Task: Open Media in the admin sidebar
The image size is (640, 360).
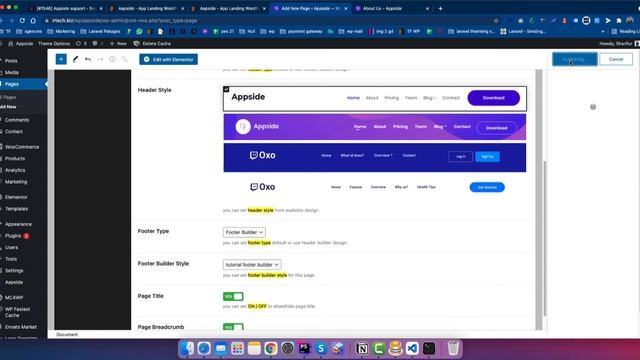Action: tap(11, 72)
